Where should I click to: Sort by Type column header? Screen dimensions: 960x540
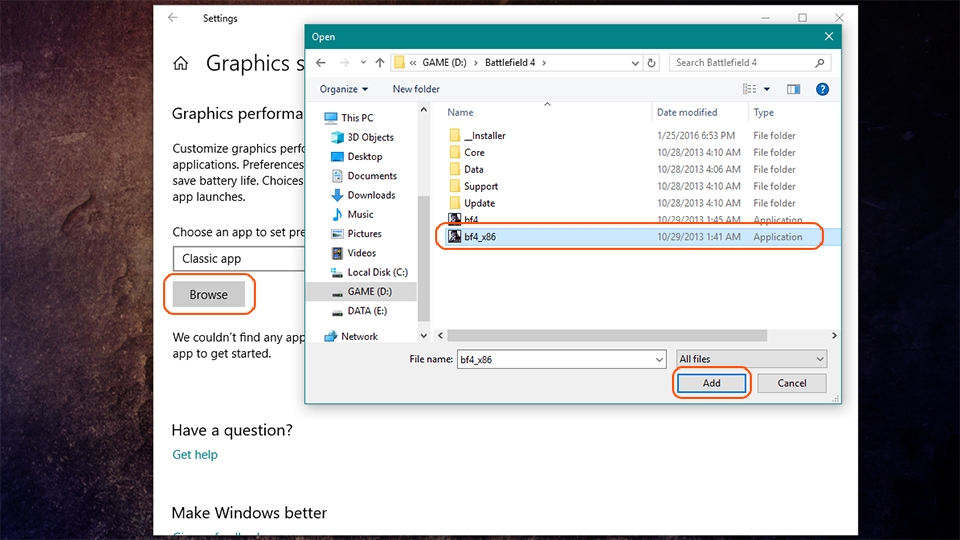[763, 113]
